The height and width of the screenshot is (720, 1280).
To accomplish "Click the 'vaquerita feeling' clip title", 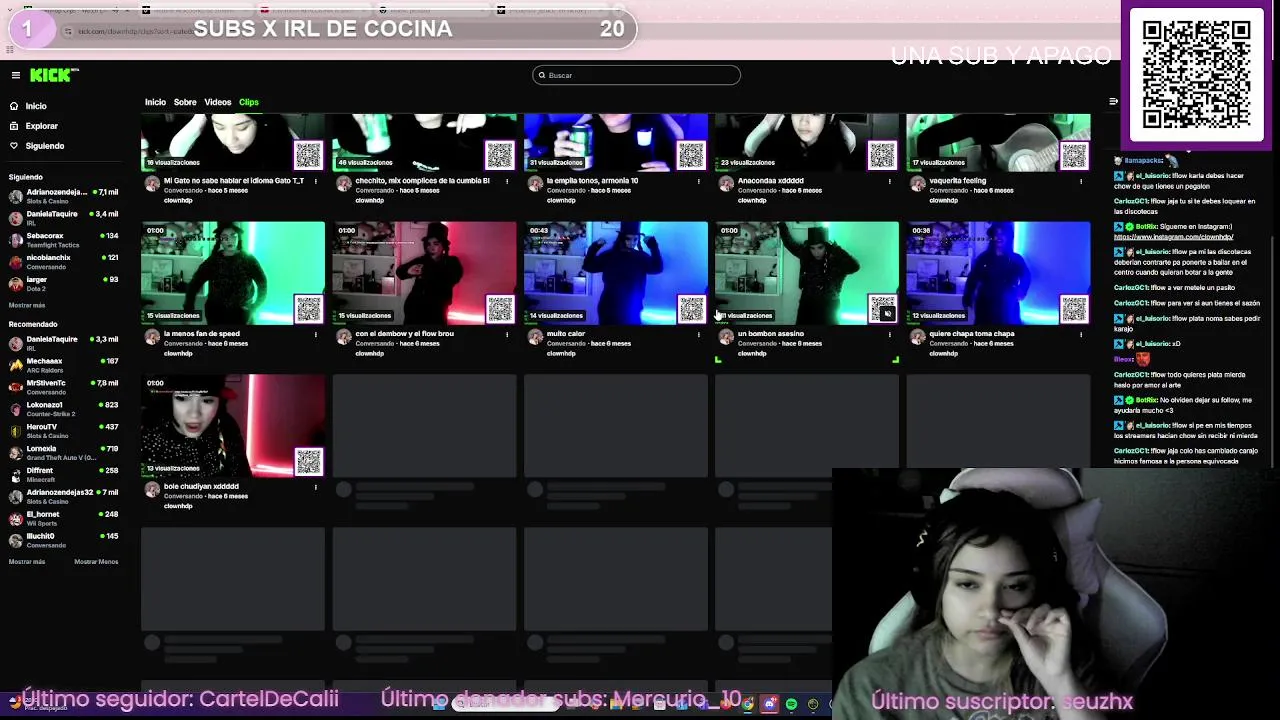I will [x=957, y=181].
